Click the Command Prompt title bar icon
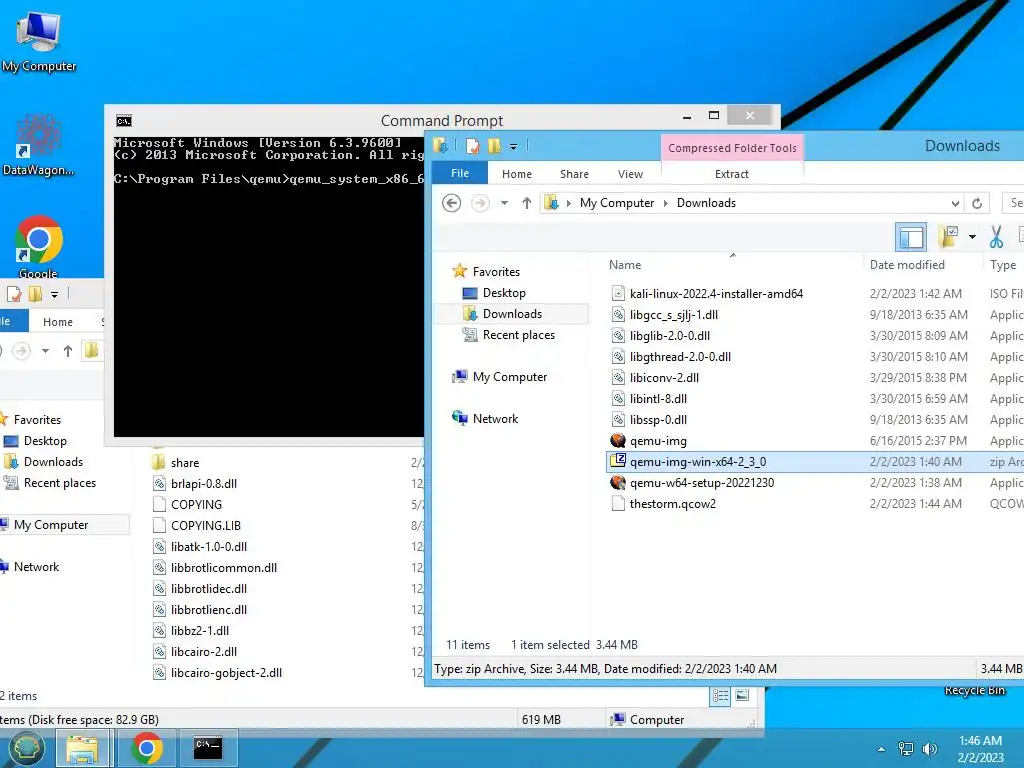Screen dimensions: 1024x768 pyautogui.click(x=123, y=120)
